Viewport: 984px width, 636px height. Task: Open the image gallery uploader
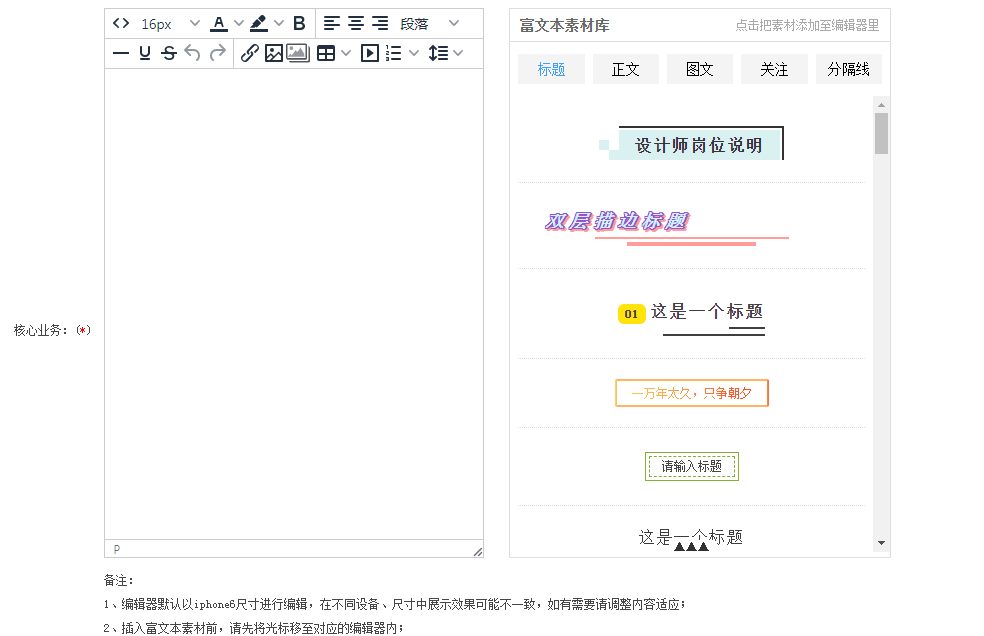(x=298, y=53)
